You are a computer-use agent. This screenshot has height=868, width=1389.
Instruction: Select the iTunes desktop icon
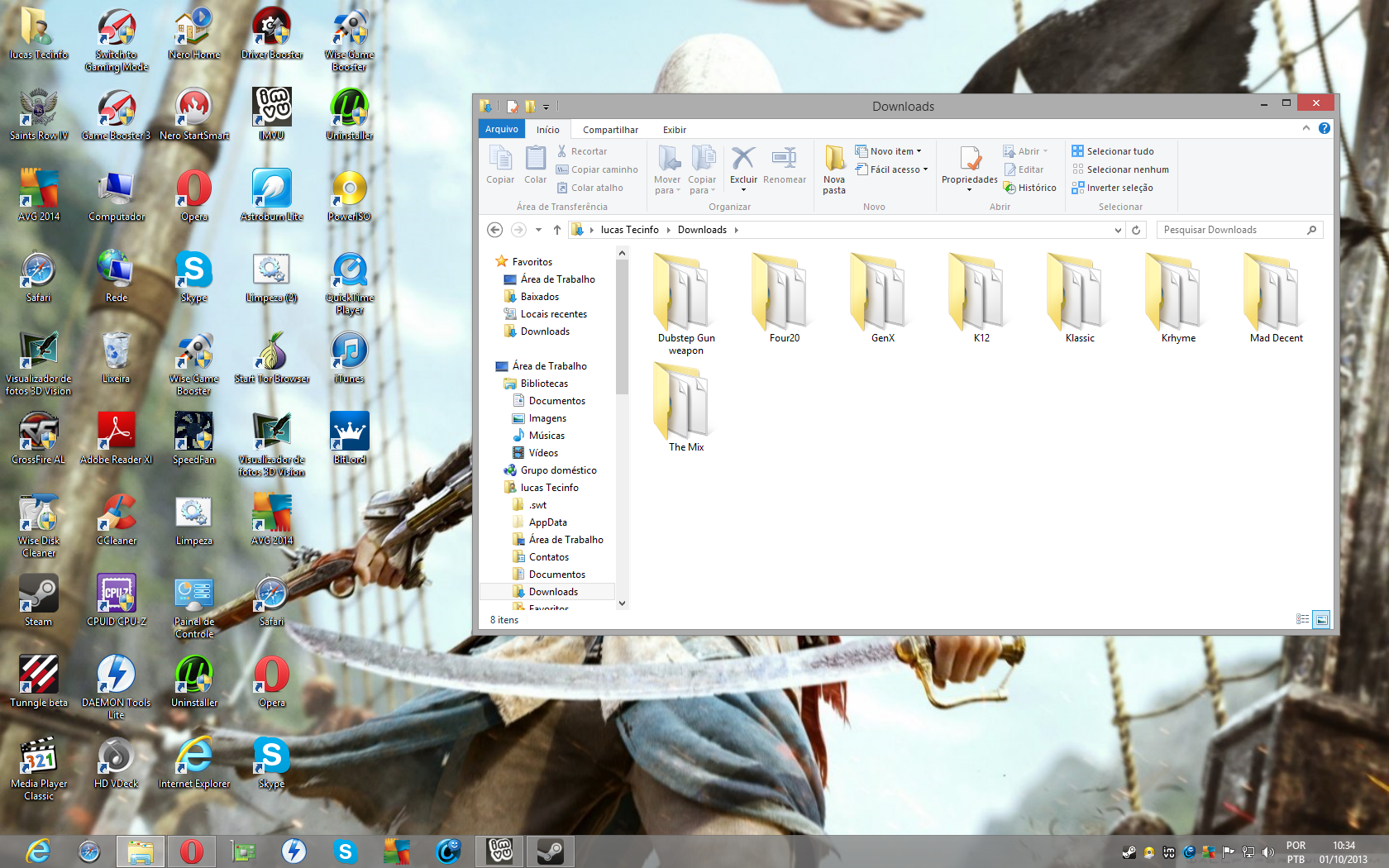(x=349, y=357)
